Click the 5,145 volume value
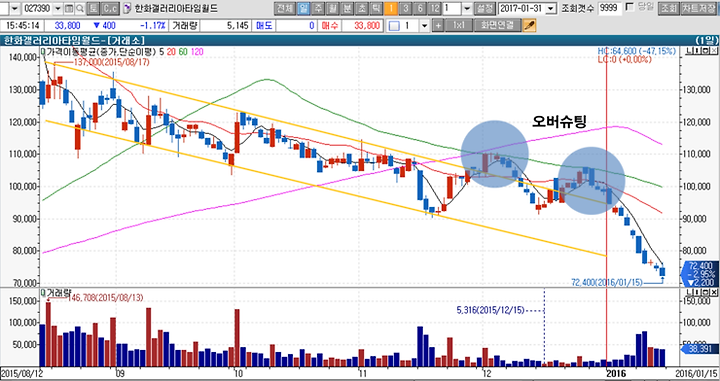This screenshot has width=720, height=381. click(x=238, y=25)
